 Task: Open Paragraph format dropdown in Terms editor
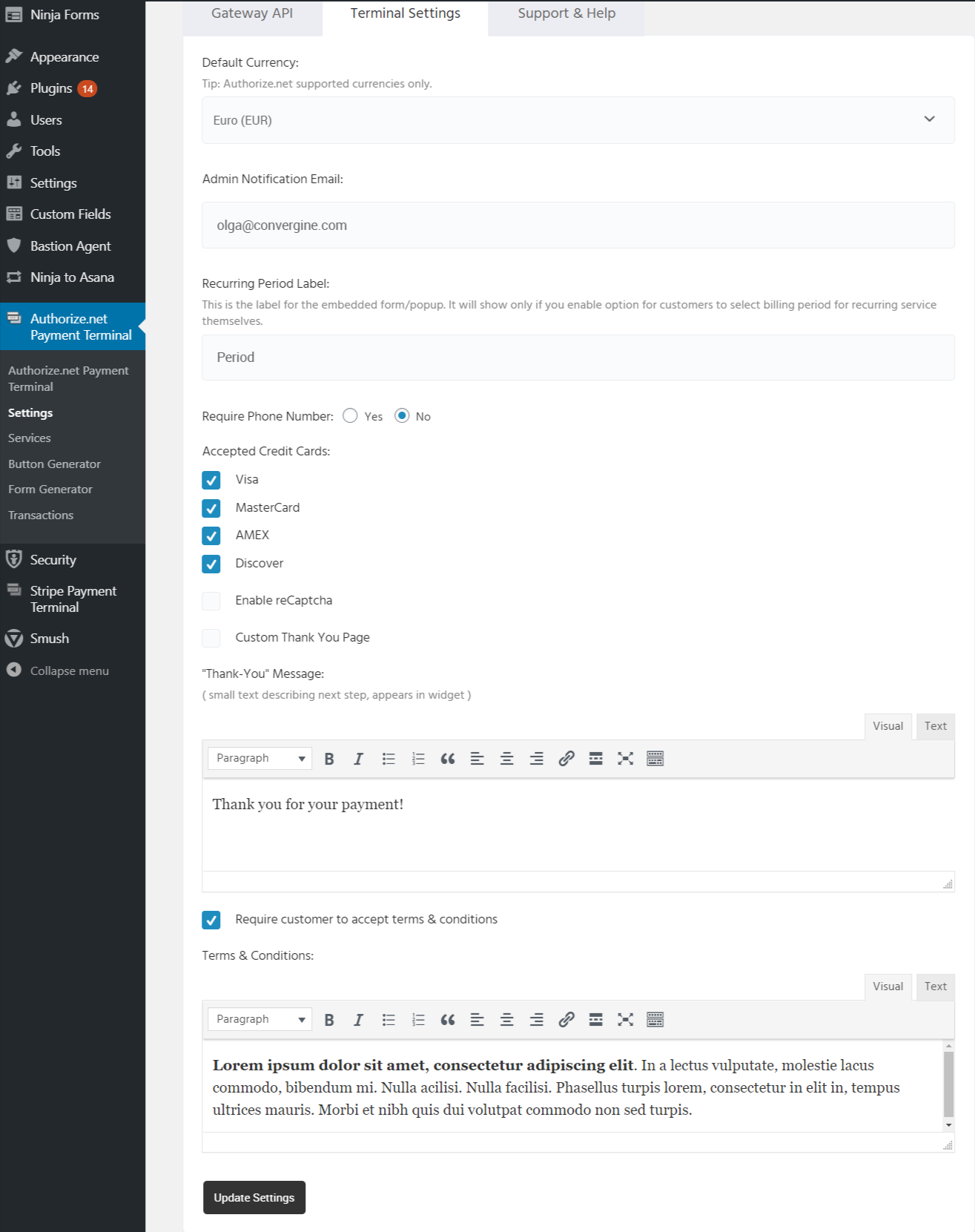(x=260, y=1020)
